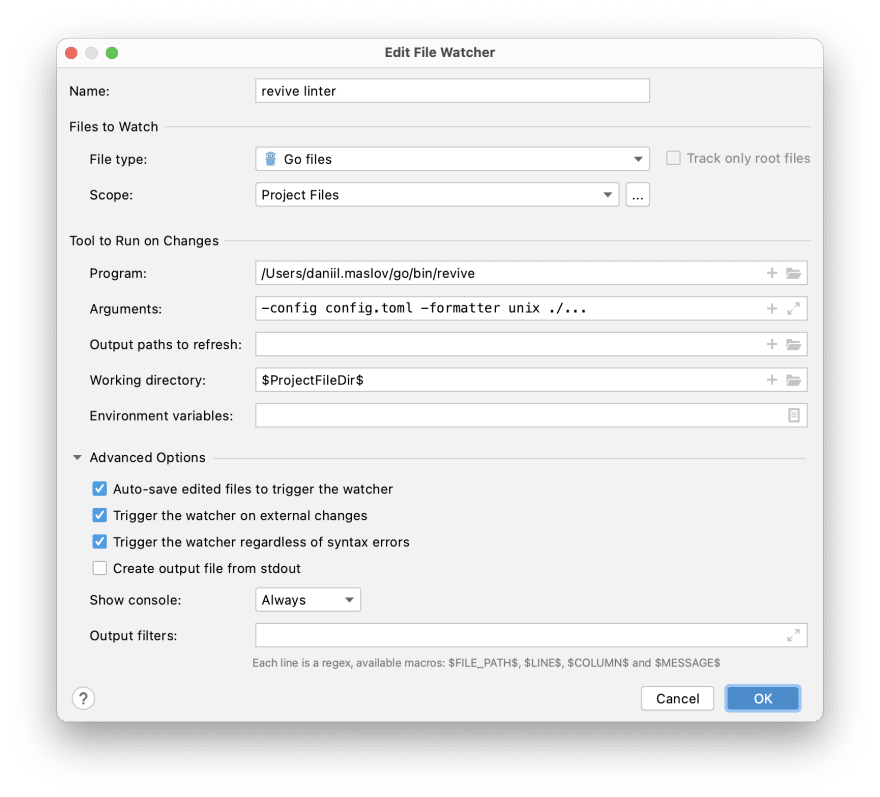
Task: Toggle Trigger the watcher regardless of syntax errors
Action: (99, 542)
